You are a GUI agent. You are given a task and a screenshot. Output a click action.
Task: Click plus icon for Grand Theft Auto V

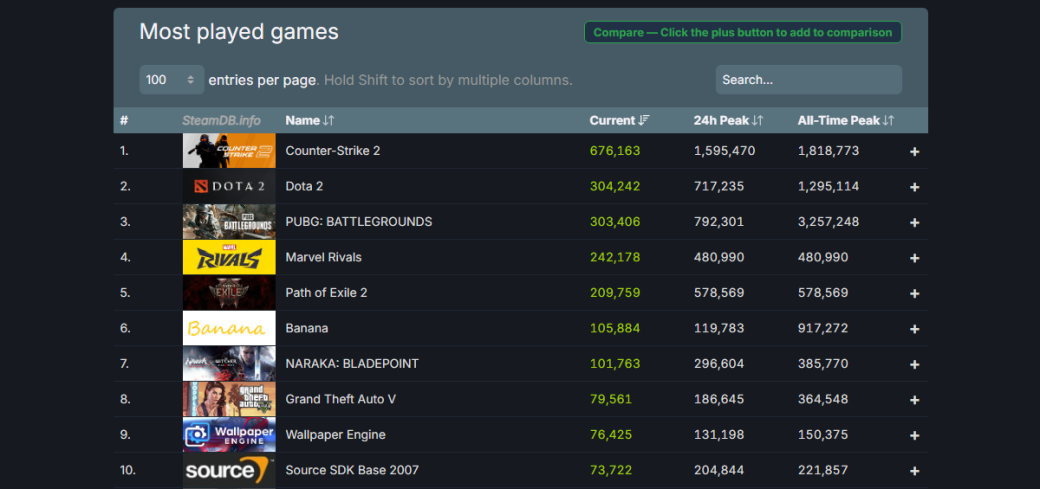point(914,400)
